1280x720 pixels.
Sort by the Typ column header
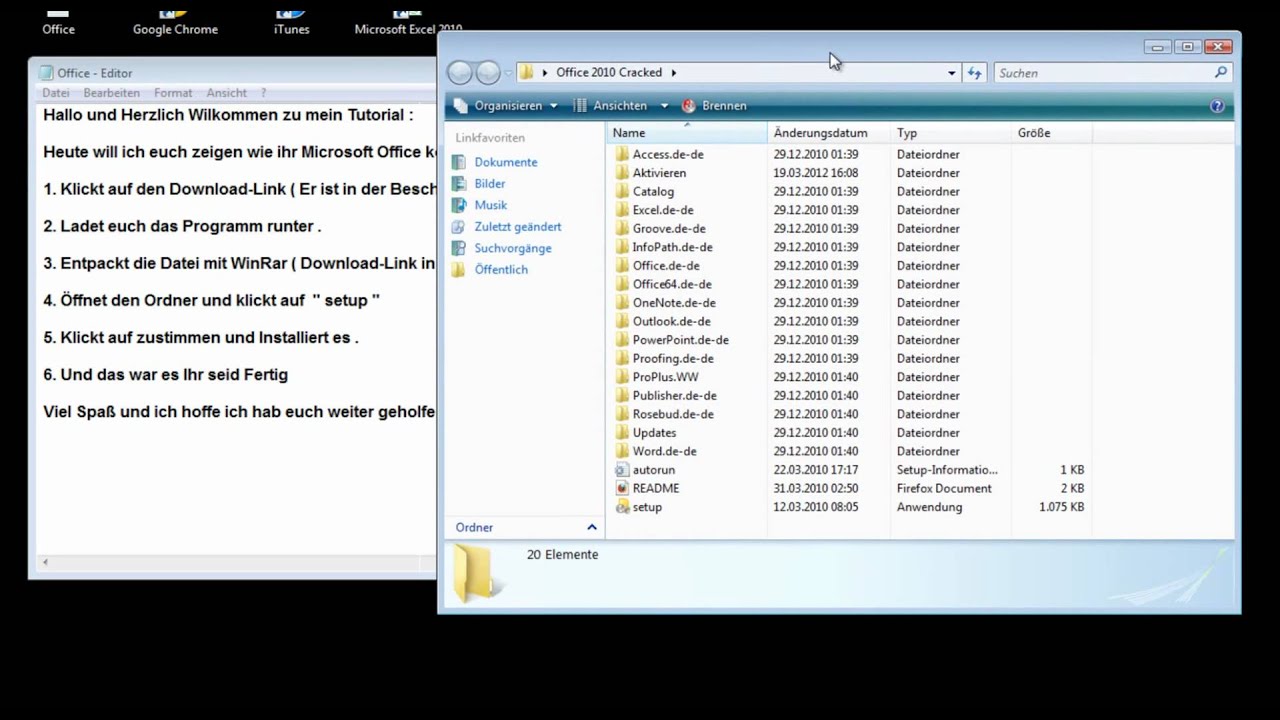pos(950,133)
